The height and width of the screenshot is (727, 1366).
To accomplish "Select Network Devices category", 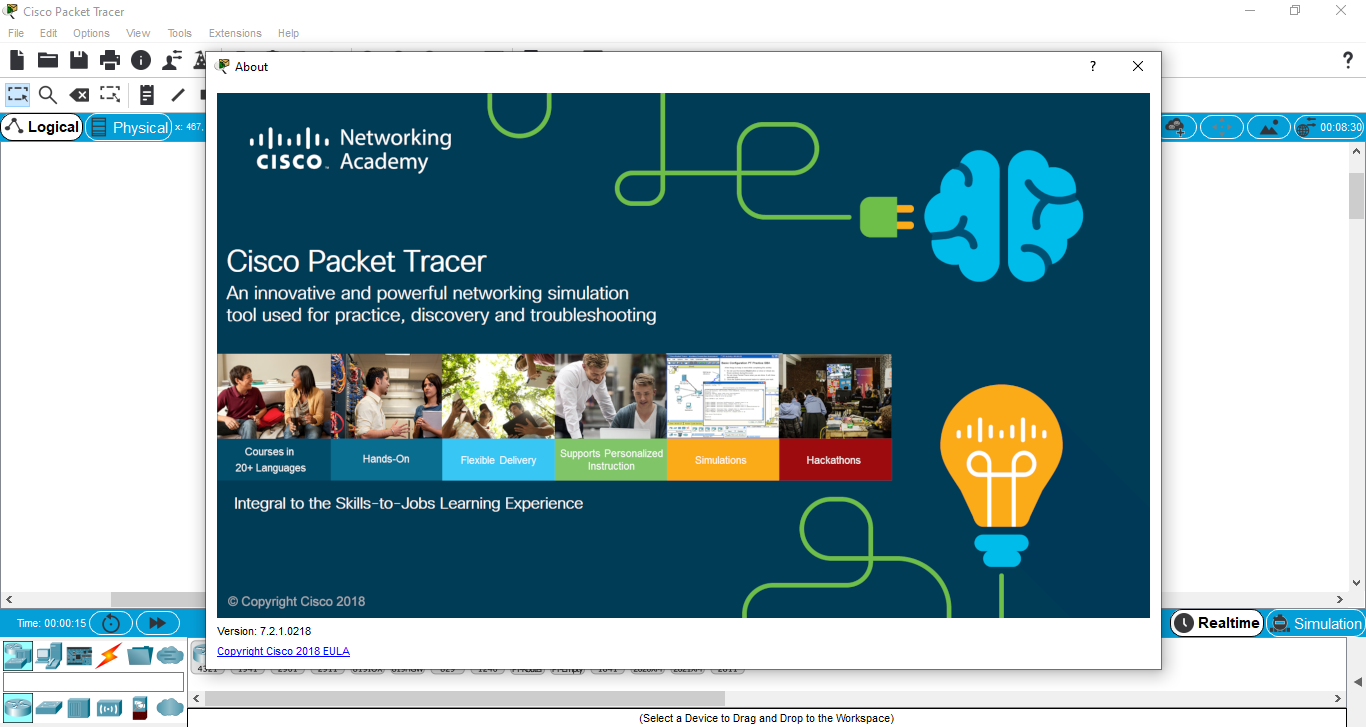I will click(18, 655).
